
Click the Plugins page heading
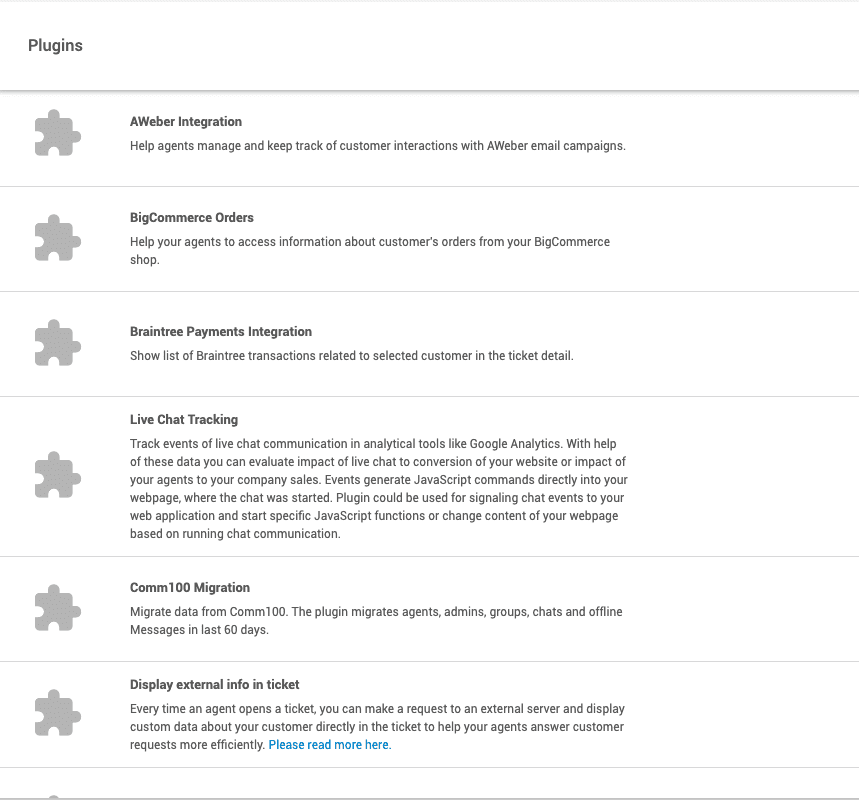(55, 46)
